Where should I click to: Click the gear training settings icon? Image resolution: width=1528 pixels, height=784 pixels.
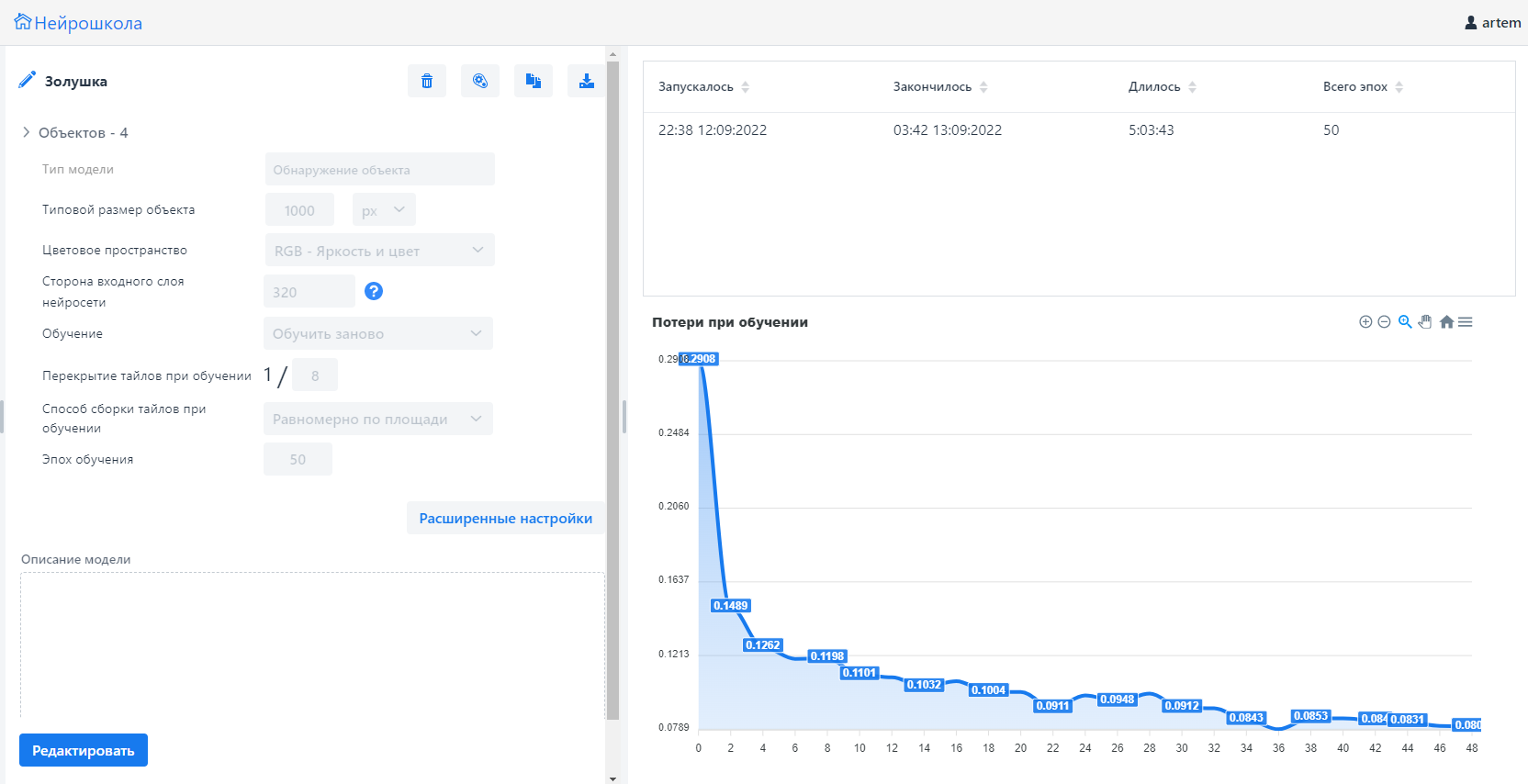(480, 81)
